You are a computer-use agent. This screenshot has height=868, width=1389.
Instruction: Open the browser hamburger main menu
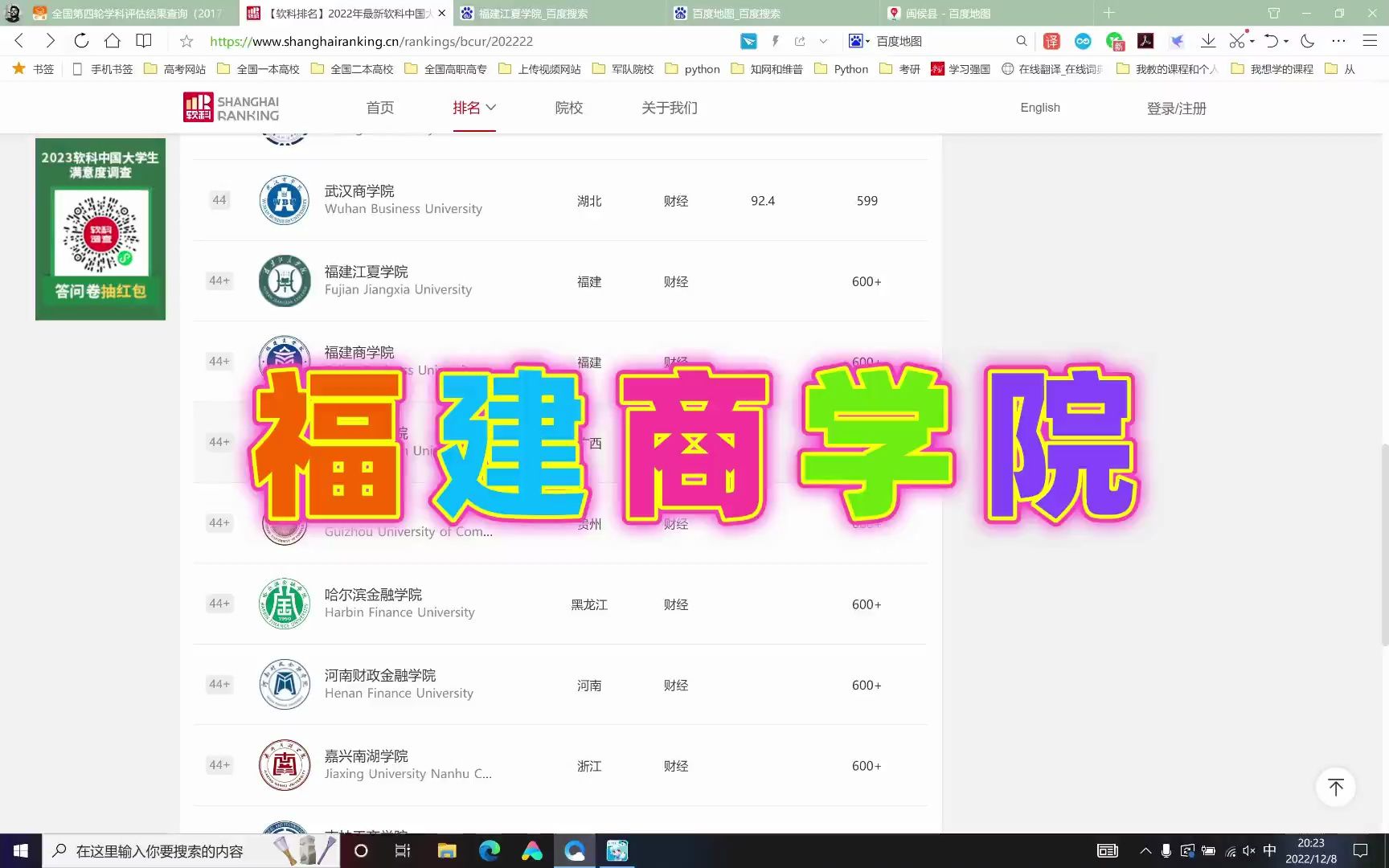(1370, 41)
